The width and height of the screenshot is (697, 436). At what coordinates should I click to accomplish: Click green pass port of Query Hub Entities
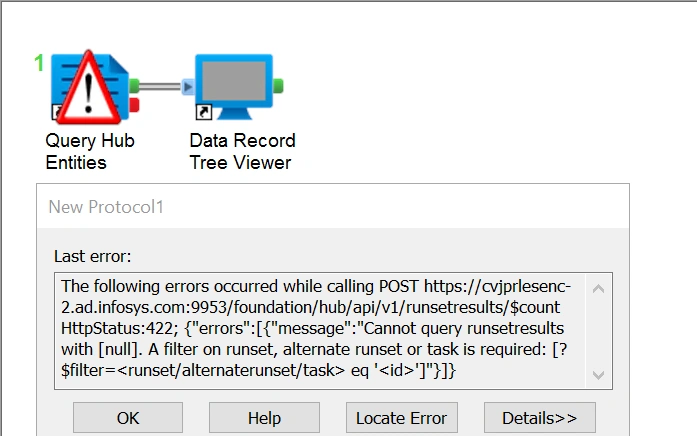(134, 85)
